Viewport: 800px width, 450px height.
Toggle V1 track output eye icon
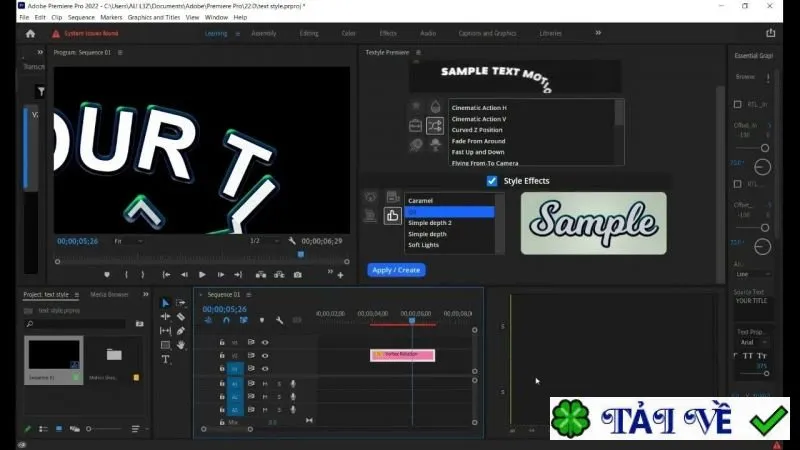point(265,368)
